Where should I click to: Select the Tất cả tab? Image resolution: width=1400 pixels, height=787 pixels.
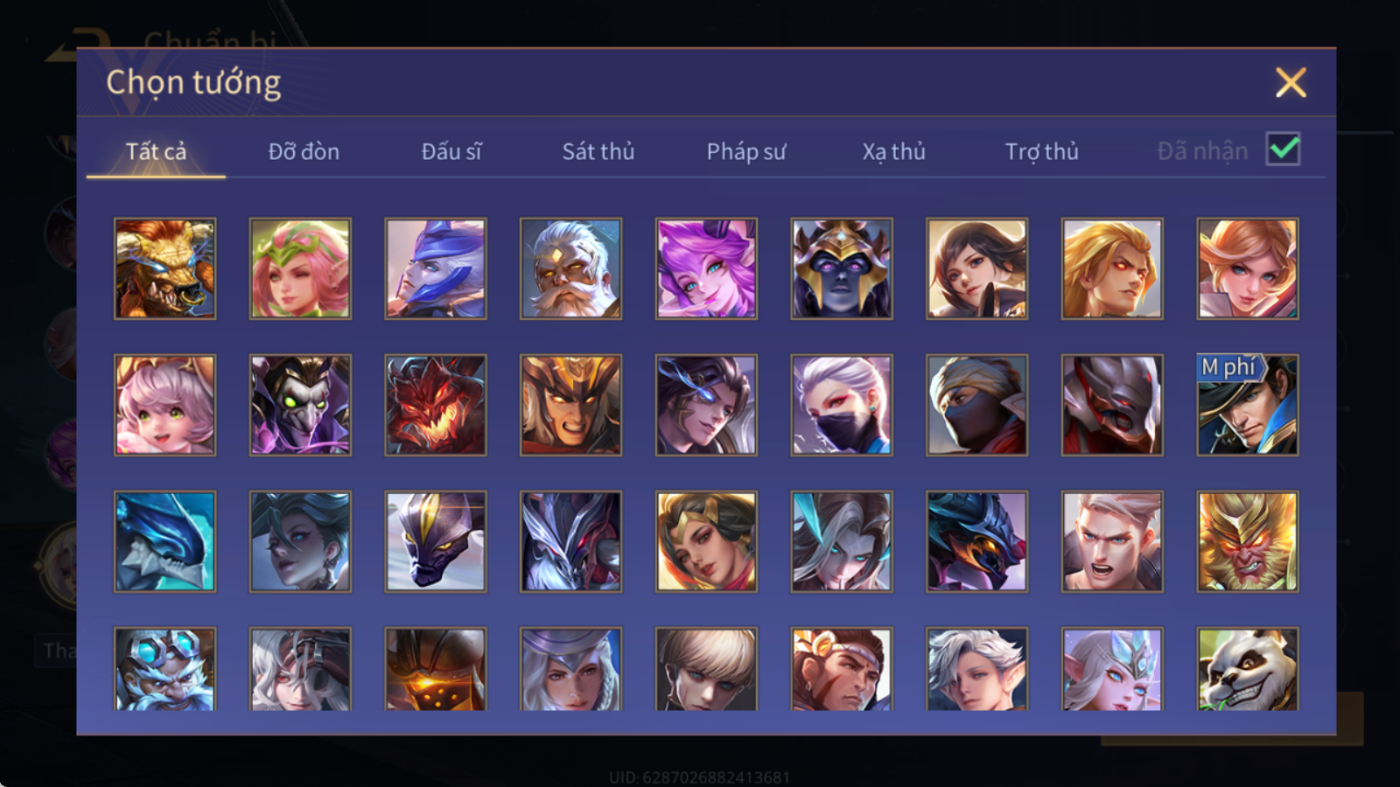click(x=156, y=151)
